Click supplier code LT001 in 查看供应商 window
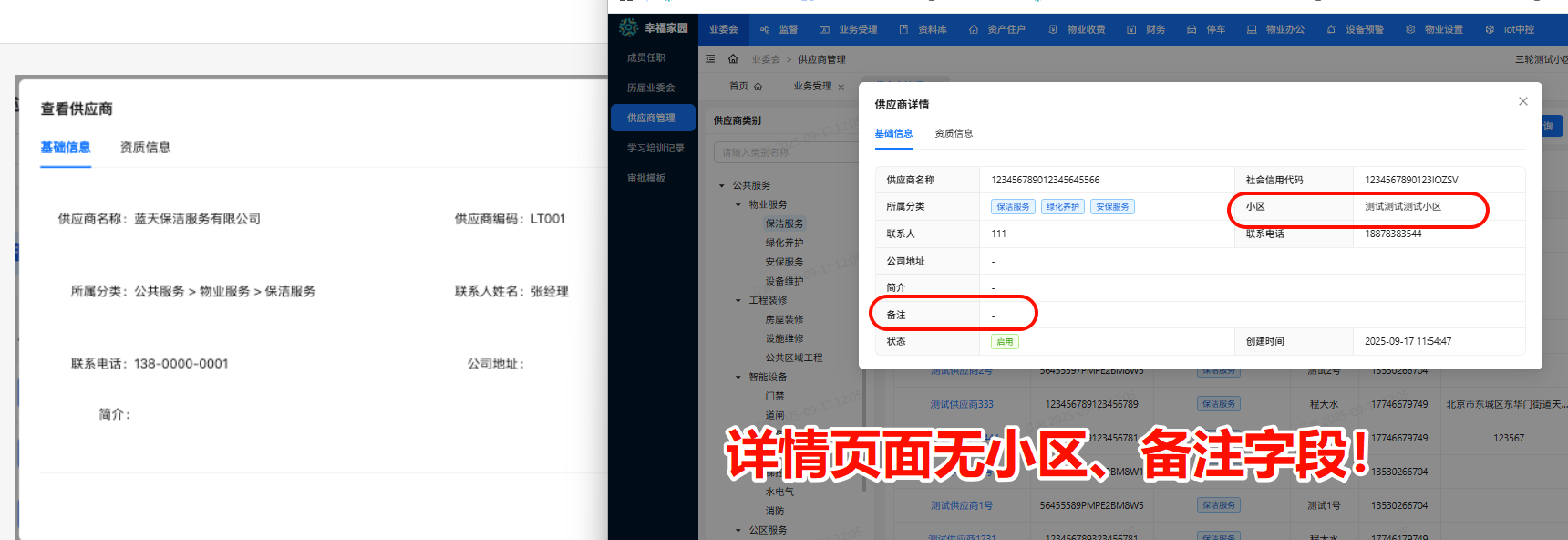 click(x=548, y=219)
